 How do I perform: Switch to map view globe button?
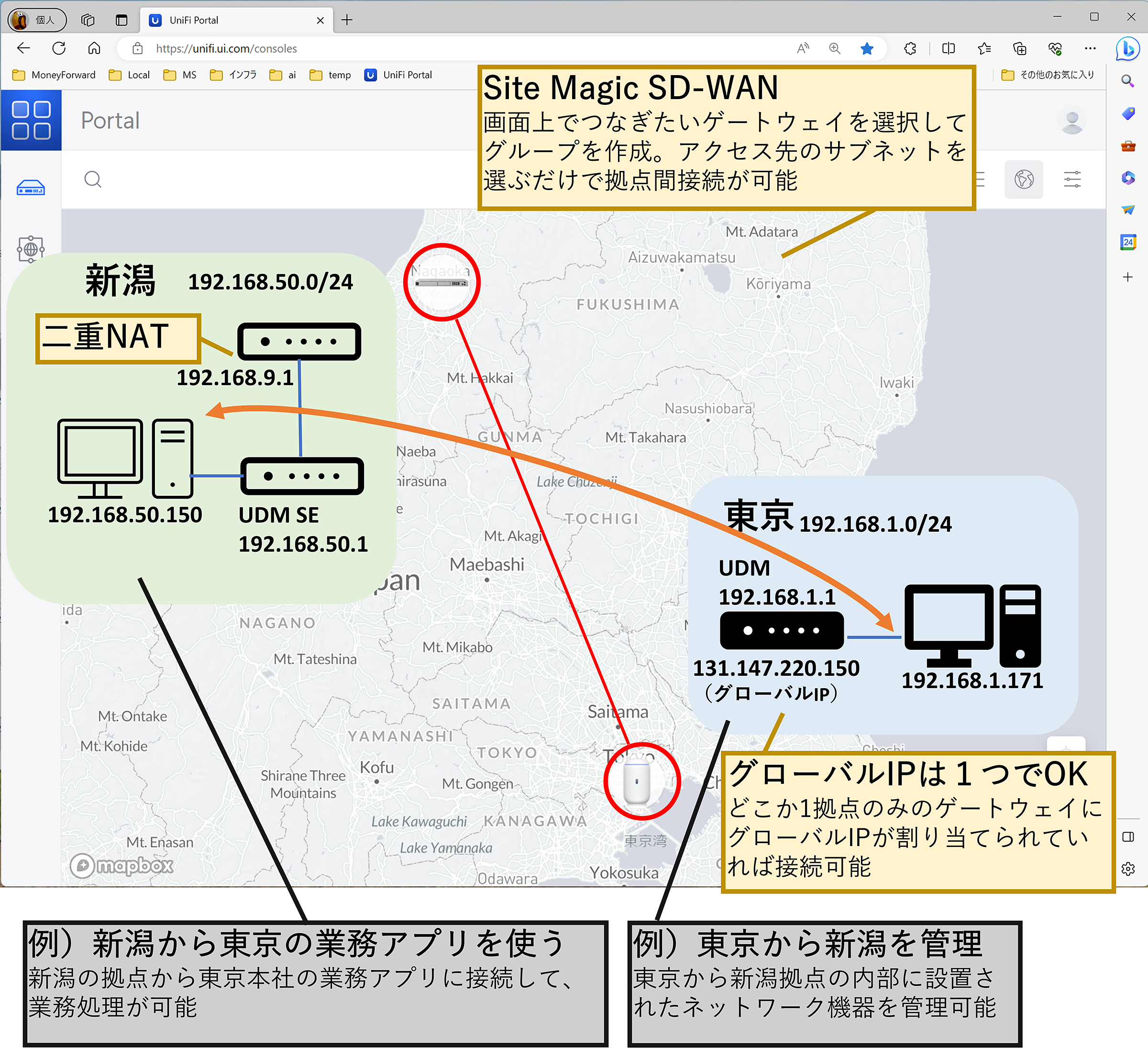click(1024, 179)
